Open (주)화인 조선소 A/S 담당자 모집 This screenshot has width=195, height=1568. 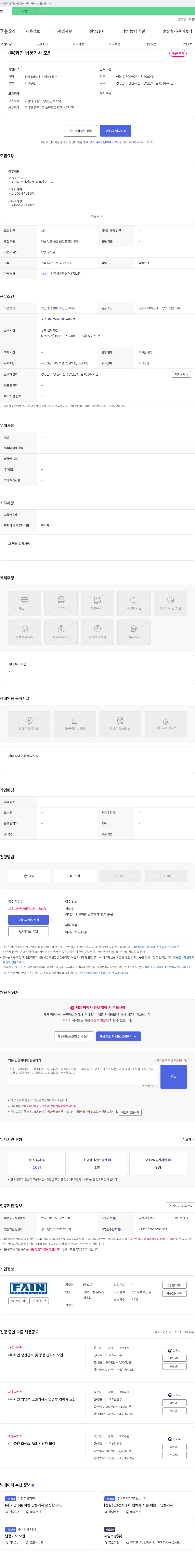[x=32, y=1444]
